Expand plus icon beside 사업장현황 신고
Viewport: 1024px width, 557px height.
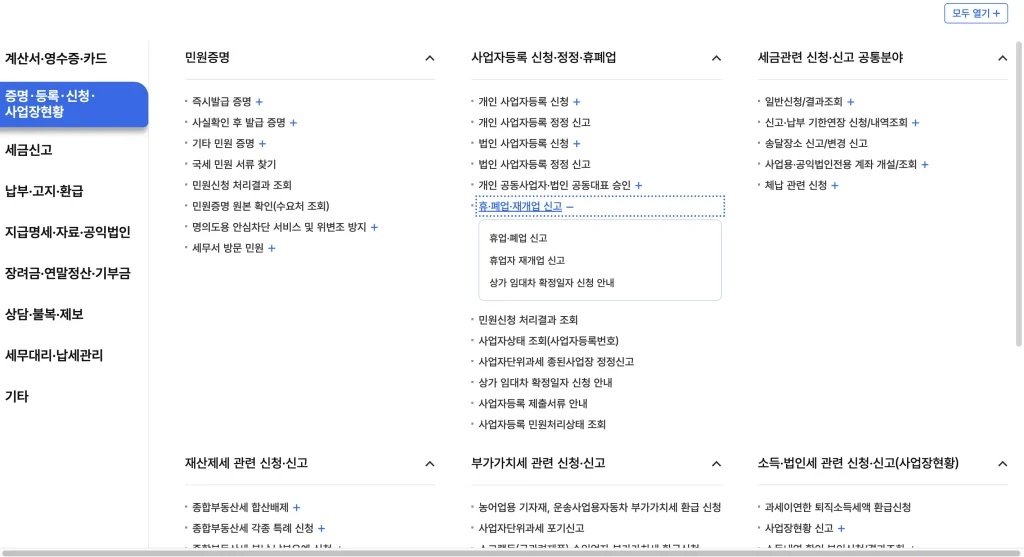tap(841, 528)
